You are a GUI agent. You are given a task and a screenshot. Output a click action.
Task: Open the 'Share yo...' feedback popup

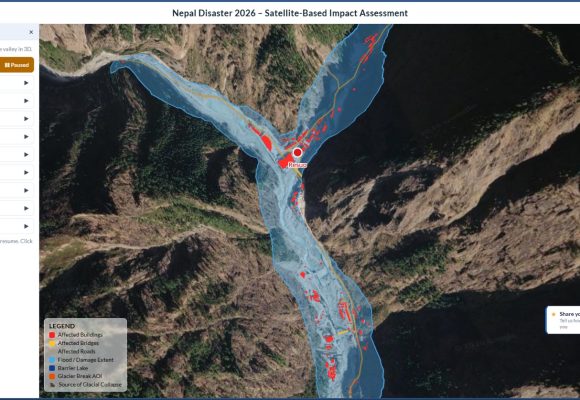click(x=563, y=320)
